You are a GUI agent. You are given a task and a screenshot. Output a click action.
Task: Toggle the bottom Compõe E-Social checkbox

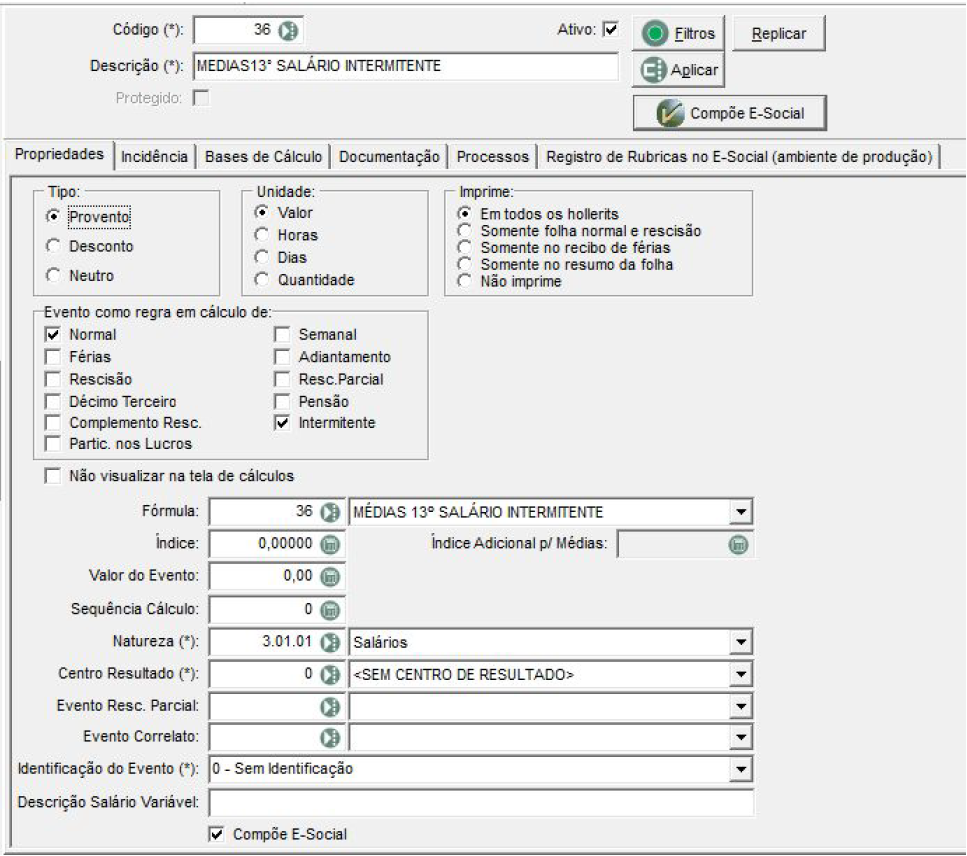click(216, 834)
